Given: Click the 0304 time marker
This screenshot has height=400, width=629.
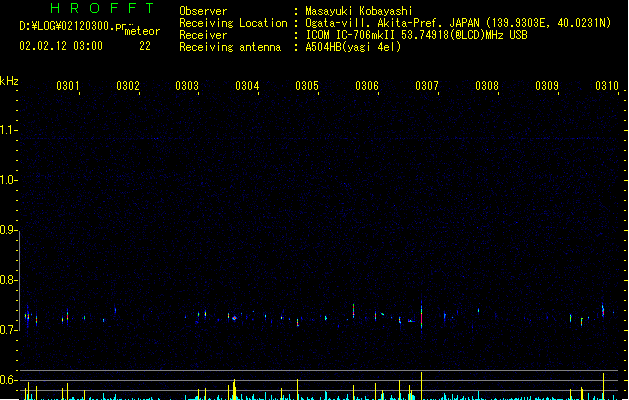Looking at the screenshot, I should pyautogui.click(x=247, y=86).
